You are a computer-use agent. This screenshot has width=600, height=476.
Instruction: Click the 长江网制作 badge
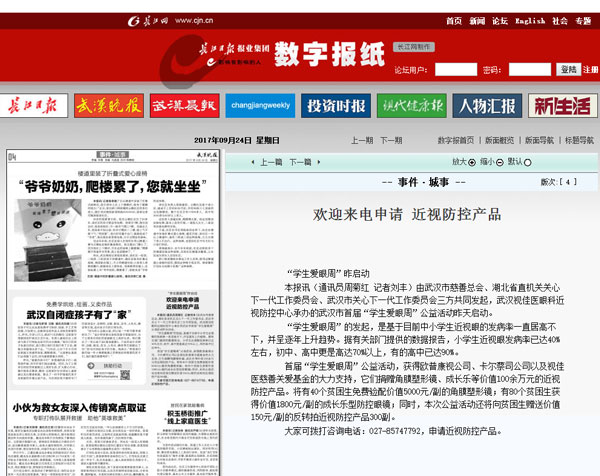coord(414,47)
